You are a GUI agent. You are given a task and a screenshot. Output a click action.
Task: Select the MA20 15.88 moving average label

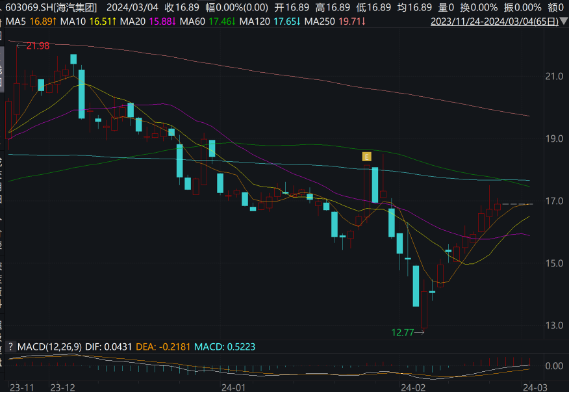click(x=148, y=22)
